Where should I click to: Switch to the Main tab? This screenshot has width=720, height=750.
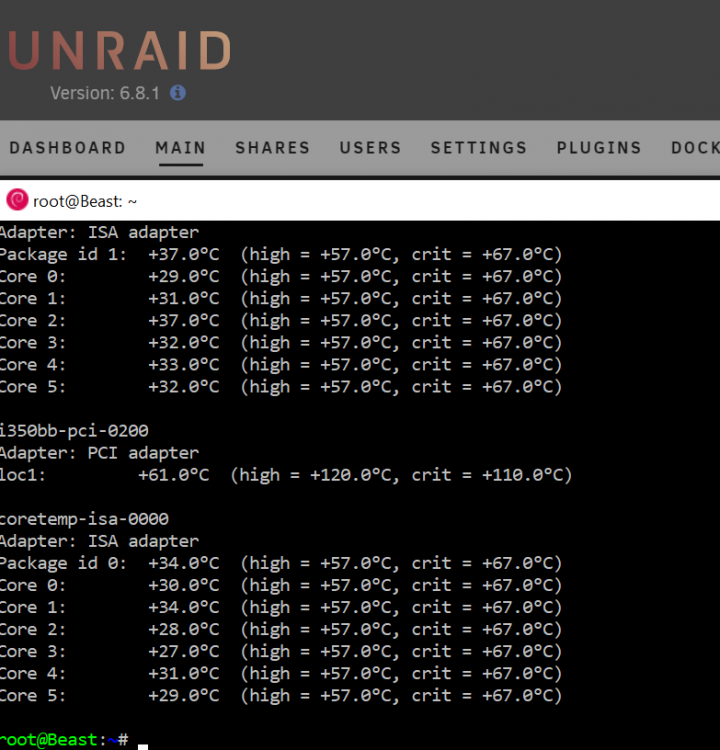[x=180, y=148]
